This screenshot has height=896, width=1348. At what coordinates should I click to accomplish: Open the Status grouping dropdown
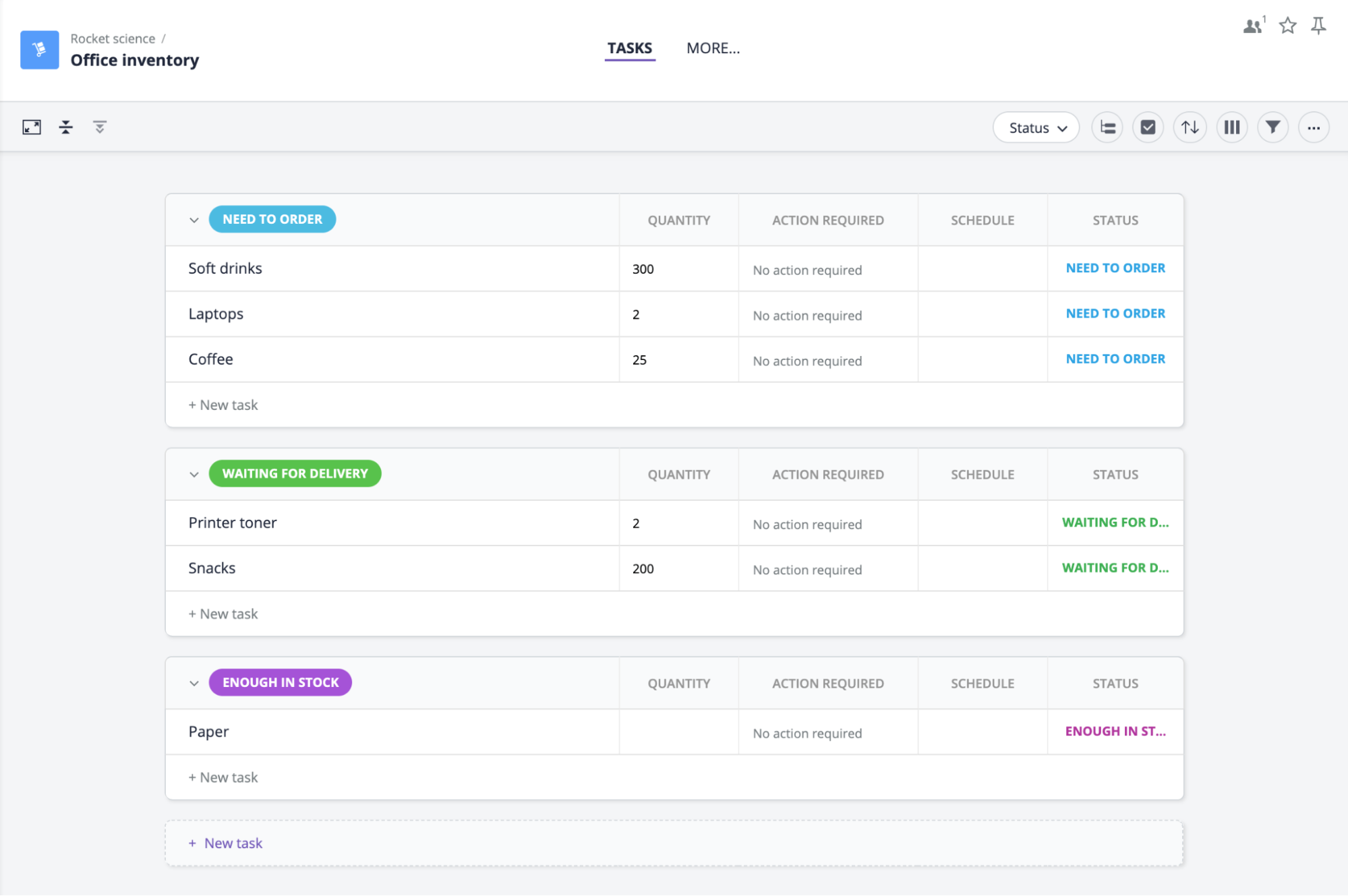coord(1036,127)
